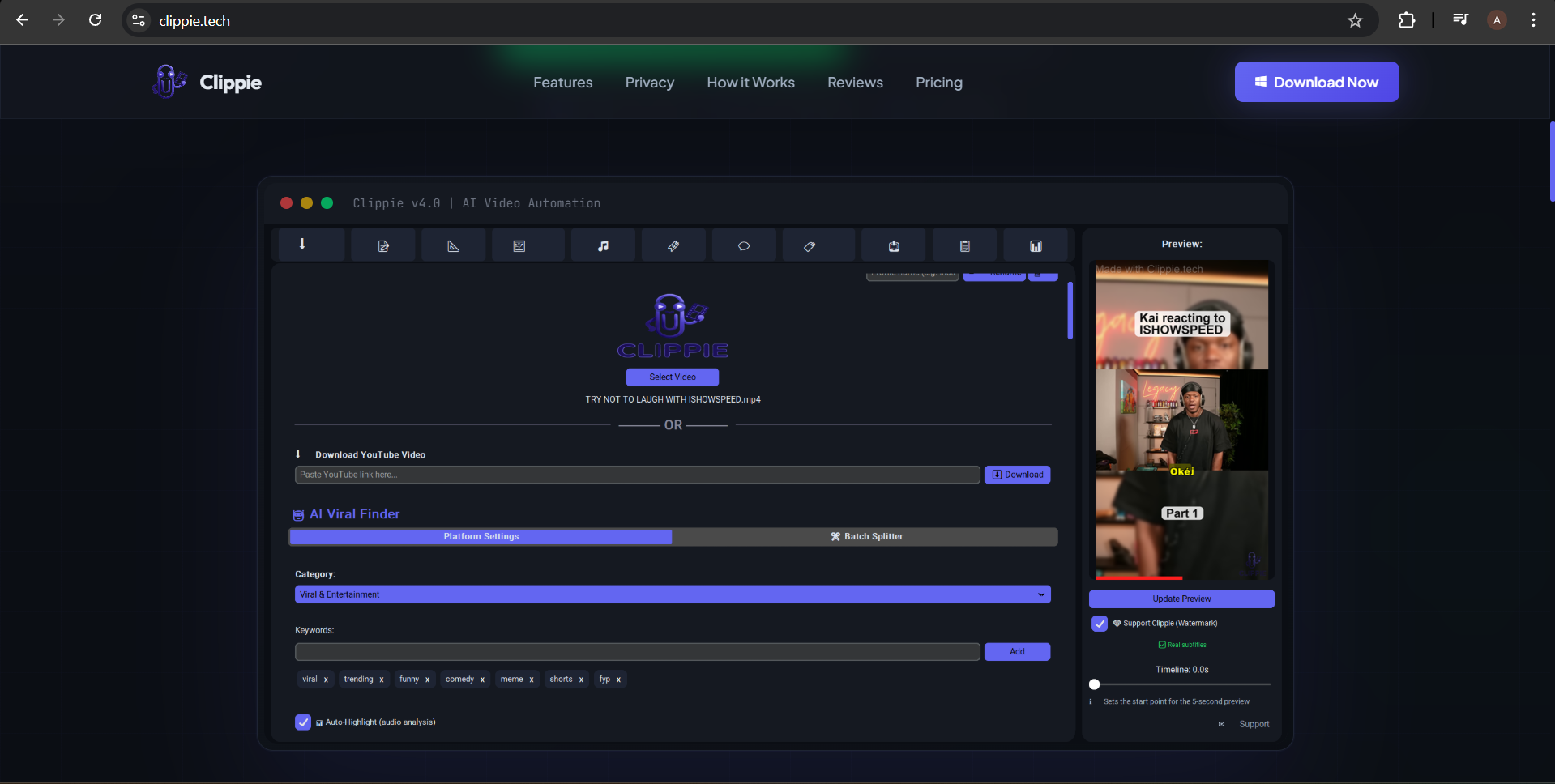The height and width of the screenshot is (784, 1555).
Task: Click the "Timeline: 0.0s" label
Action: (x=1182, y=670)
